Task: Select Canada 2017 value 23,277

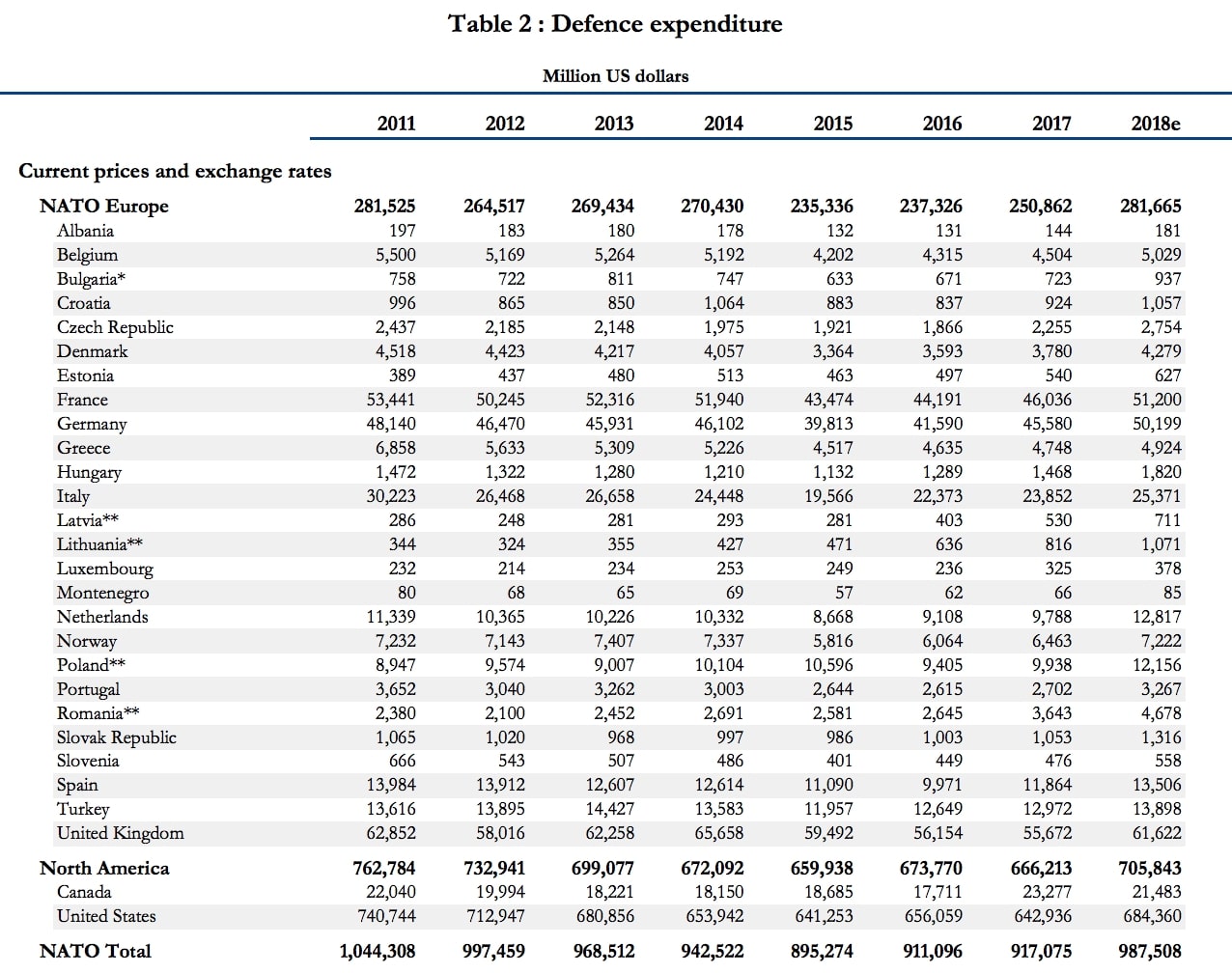Action: point(1047,892)
